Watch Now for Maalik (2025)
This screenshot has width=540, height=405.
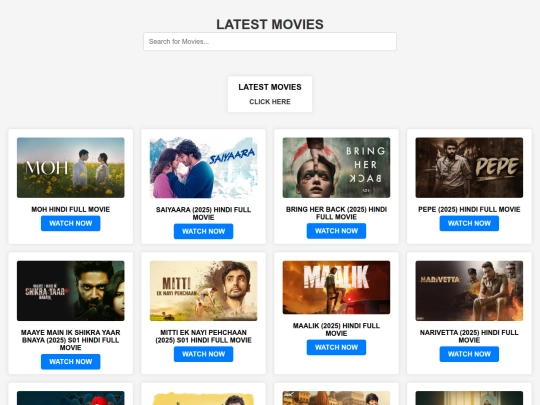coord(336,347)
